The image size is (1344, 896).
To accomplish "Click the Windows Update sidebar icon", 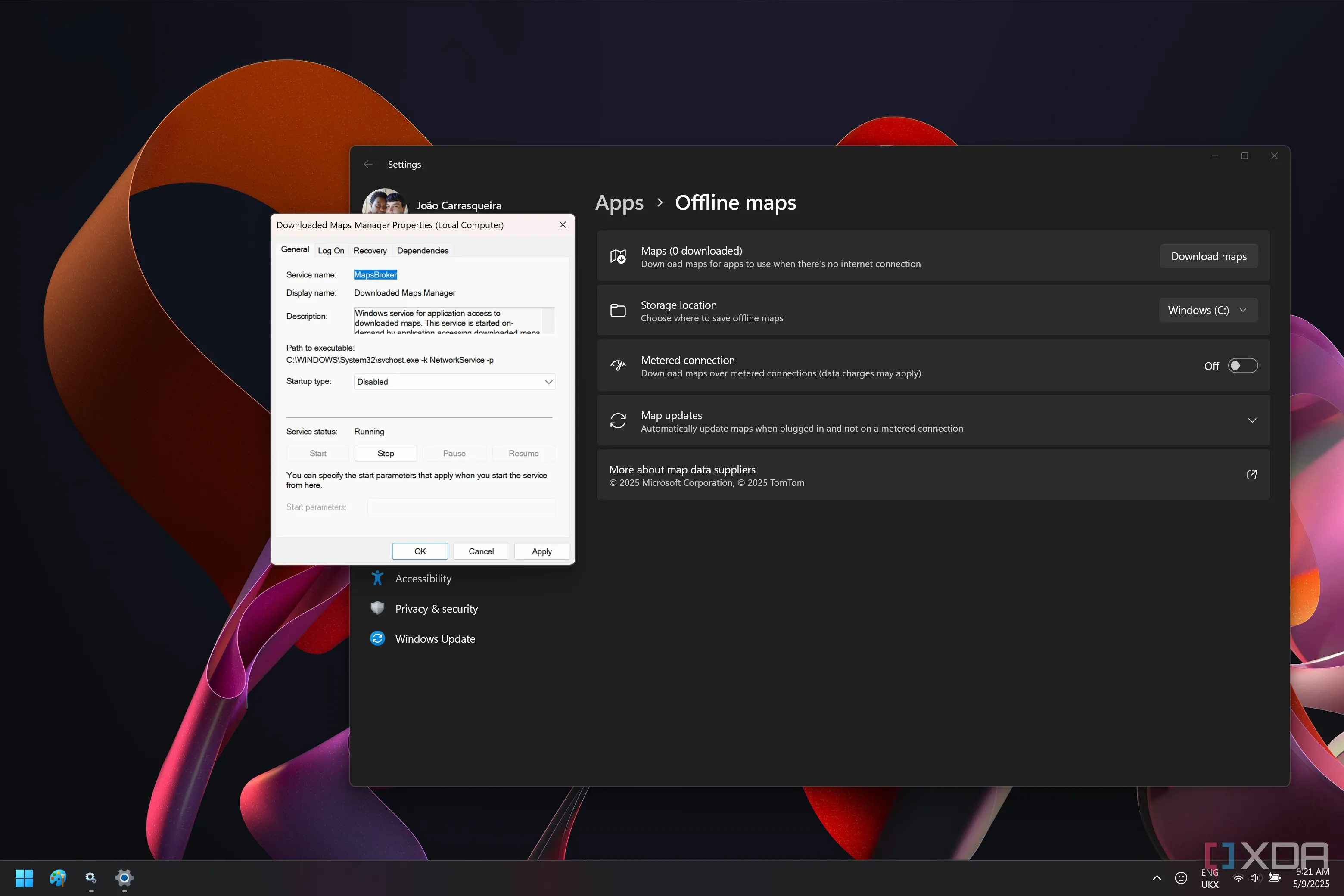I will (377, 638).
